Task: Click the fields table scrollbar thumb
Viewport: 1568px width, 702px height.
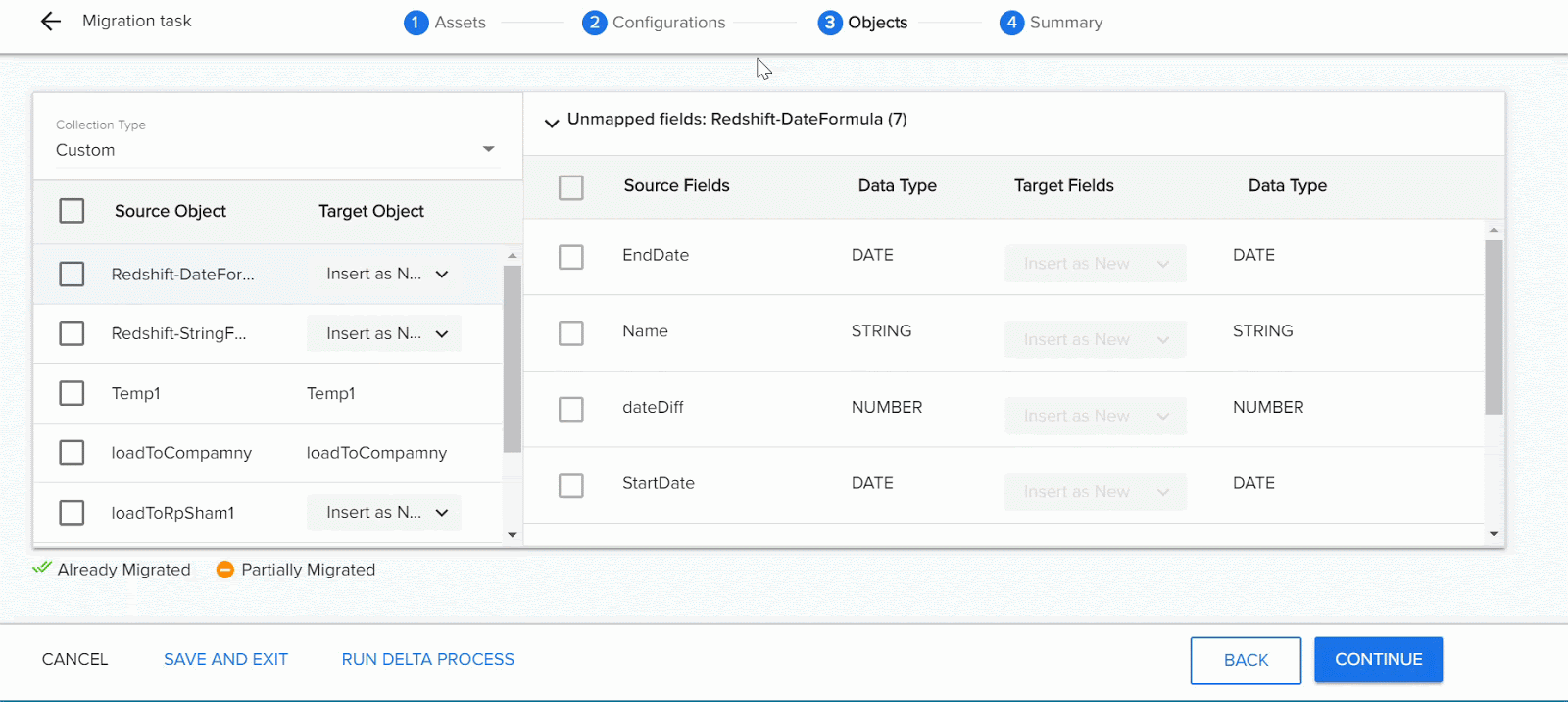Action: (x=1494, y=326)
